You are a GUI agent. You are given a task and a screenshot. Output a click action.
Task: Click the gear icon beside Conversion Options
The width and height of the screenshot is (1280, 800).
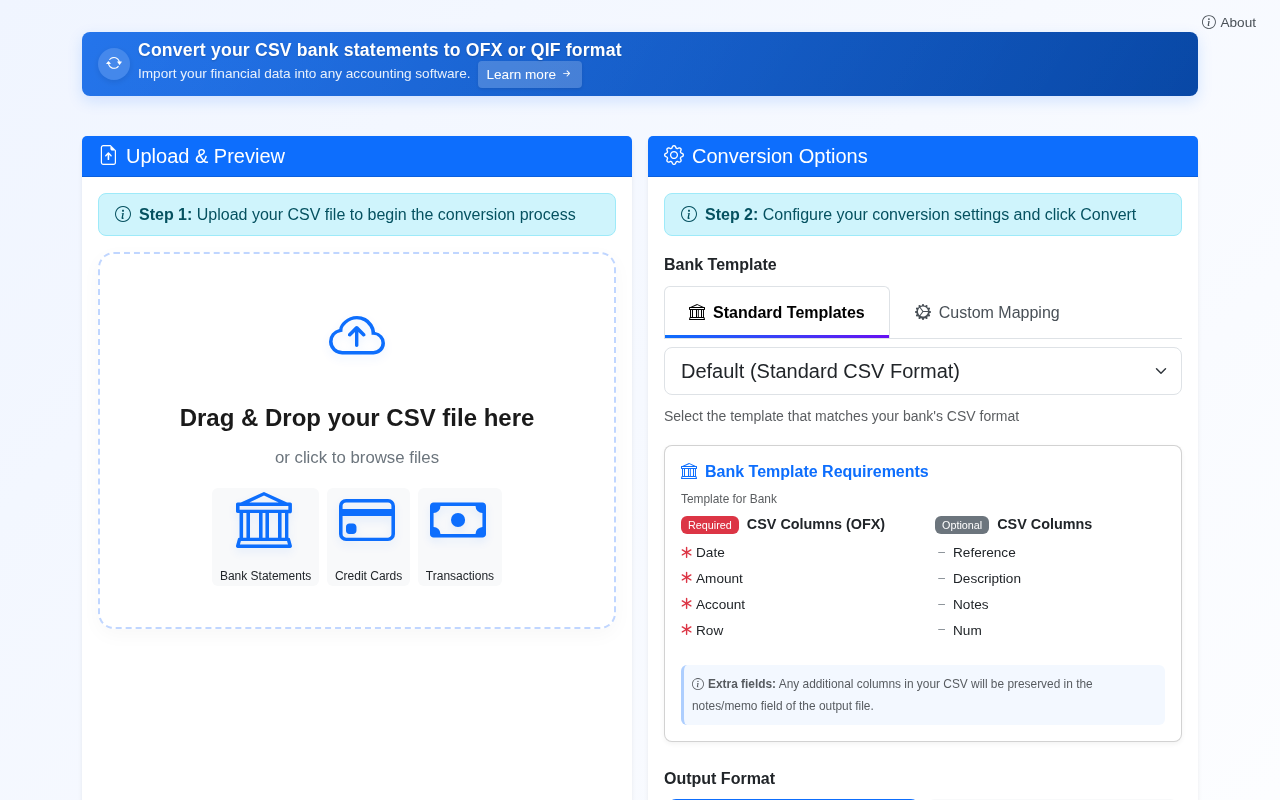[674, 155]
